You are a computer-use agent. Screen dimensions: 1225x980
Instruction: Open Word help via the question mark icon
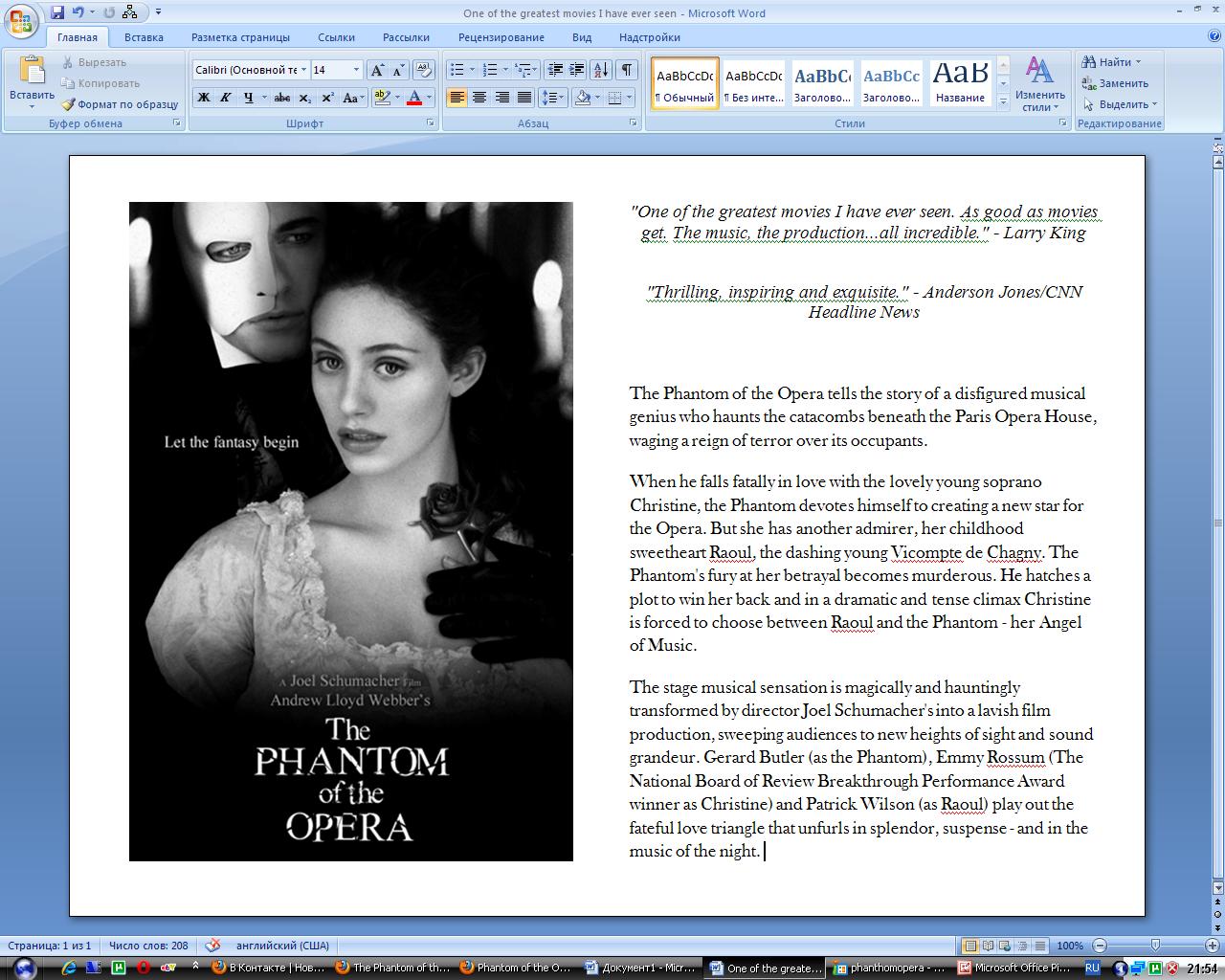pos(1214,36)
